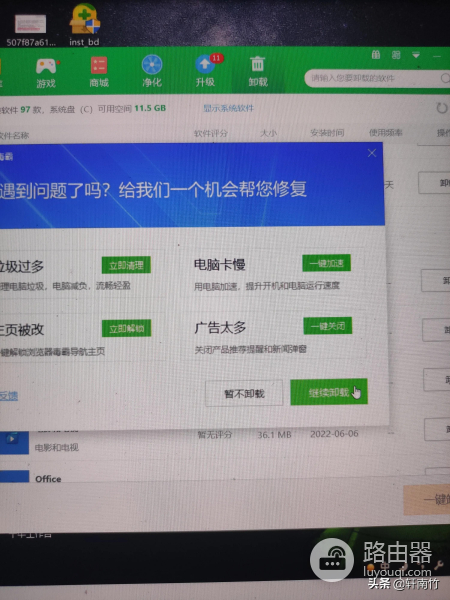The height and width of the screenshot is (600, 450).
Task: Click 暂不卸载 button
Action: tap(244, 393)
